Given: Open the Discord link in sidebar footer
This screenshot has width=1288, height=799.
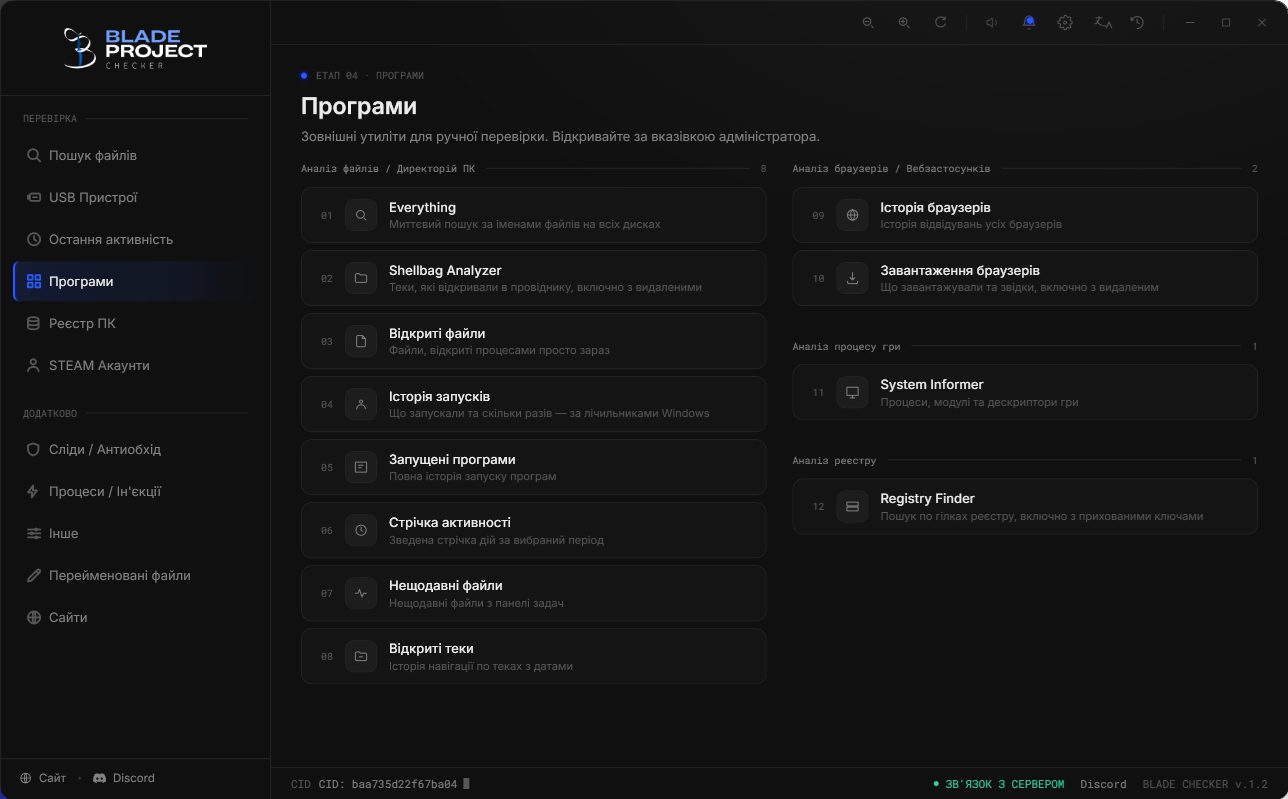Looking at the screenshot, I should (x=124, y=778).
